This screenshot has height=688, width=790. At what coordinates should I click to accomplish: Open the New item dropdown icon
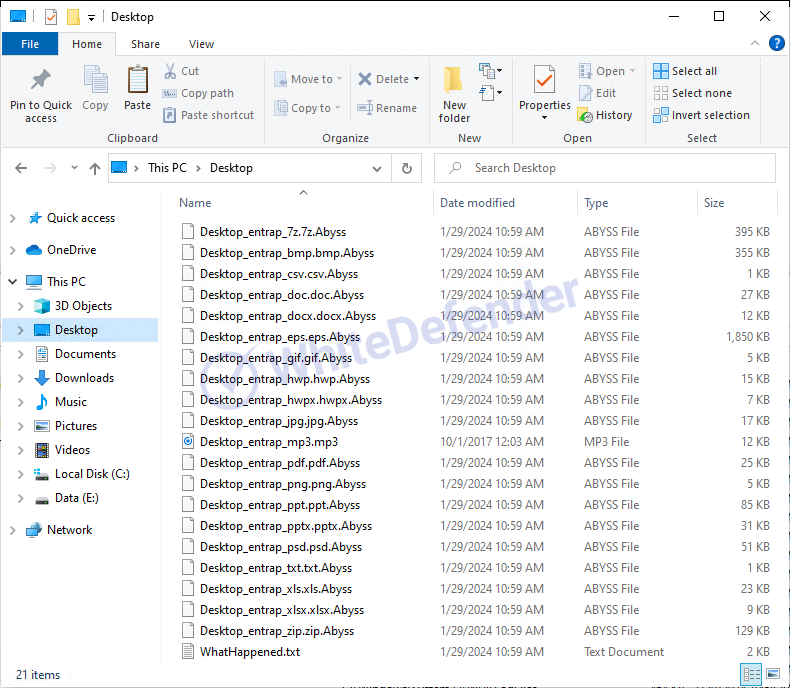[490, 71]
